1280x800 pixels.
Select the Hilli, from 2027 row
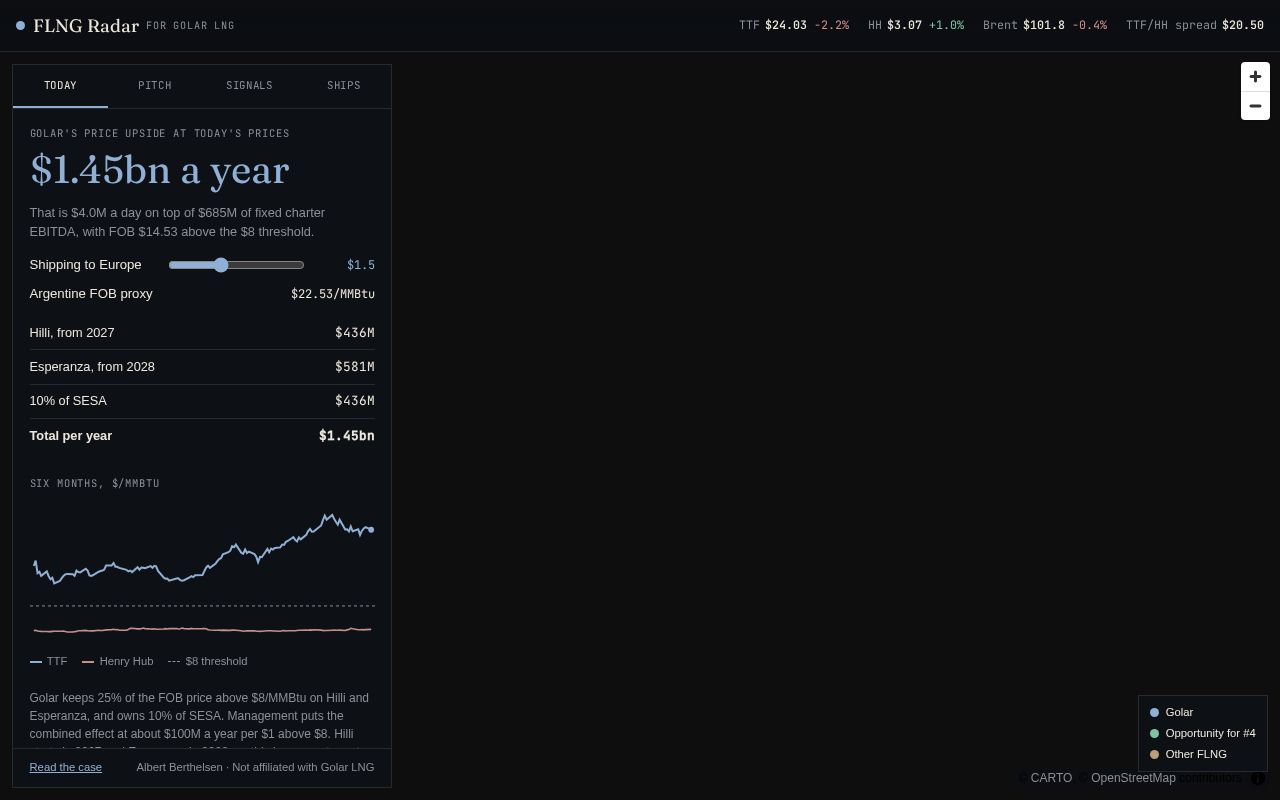point(202,333)
